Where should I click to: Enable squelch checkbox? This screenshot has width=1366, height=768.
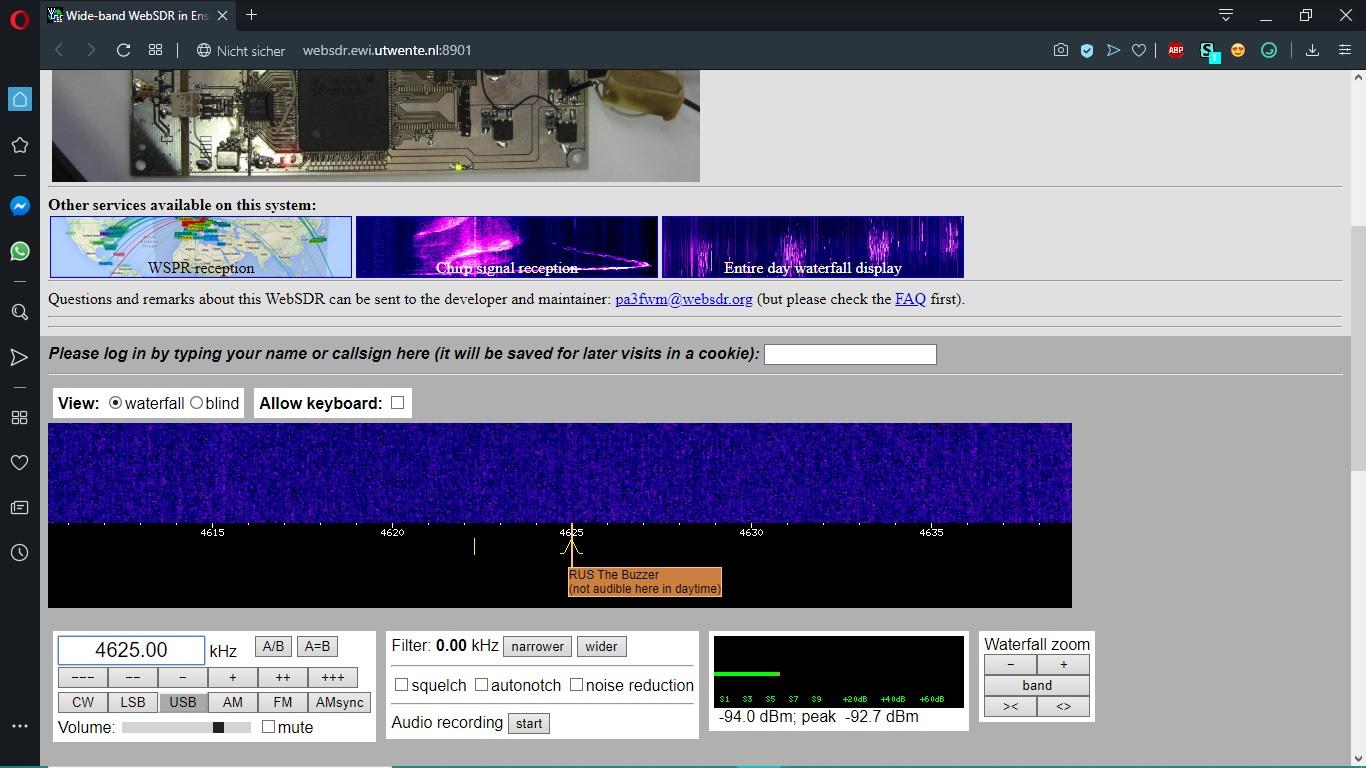tap(401, 685)
